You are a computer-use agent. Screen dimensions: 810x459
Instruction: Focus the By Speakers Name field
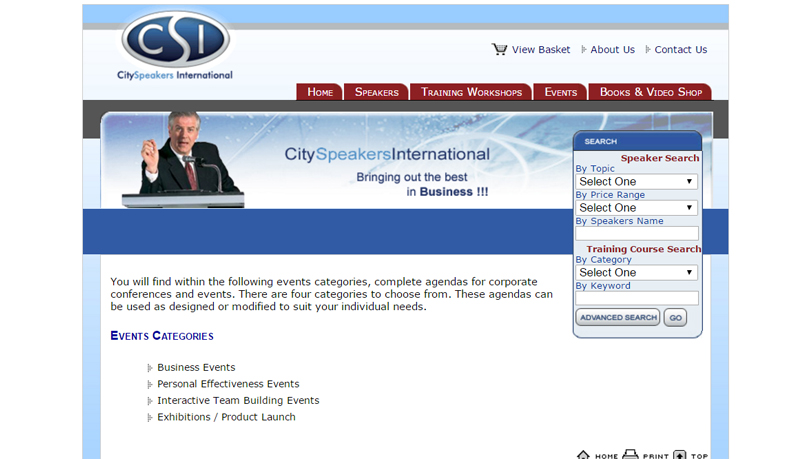click(x=636, y=234)
